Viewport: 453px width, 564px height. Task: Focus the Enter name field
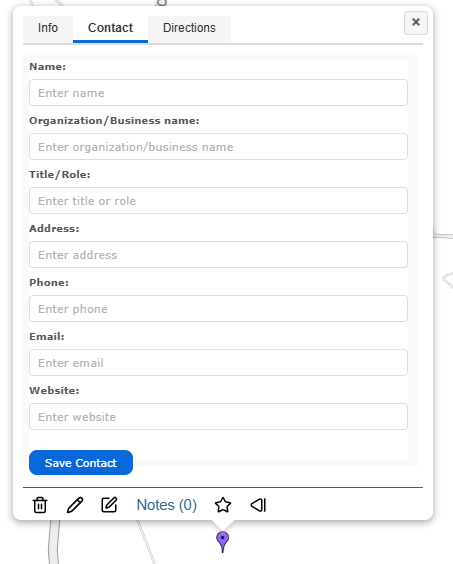[218, 93]
